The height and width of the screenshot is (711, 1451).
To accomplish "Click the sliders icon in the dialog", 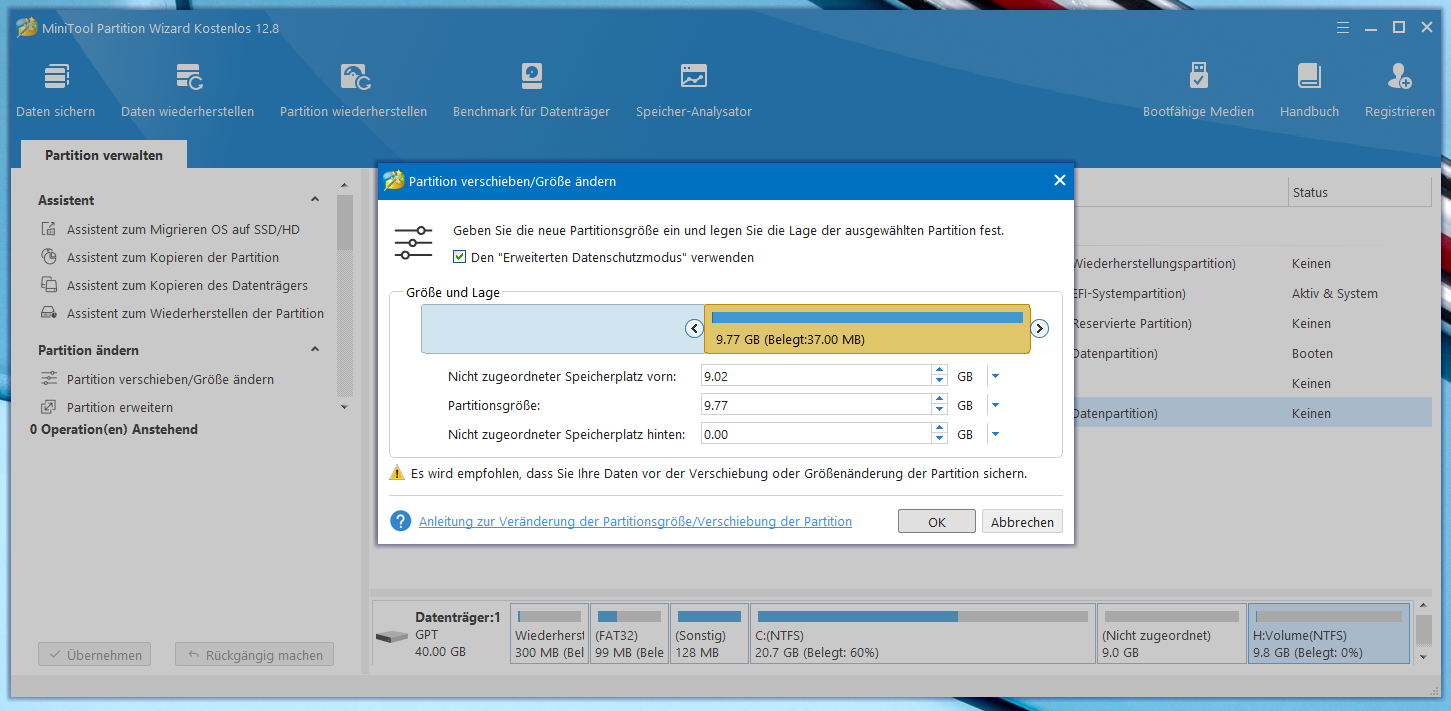I will [413, 243].
